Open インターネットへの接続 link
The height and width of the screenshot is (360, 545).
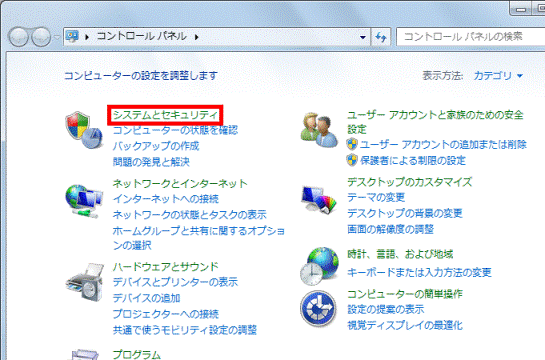[166, 199]
